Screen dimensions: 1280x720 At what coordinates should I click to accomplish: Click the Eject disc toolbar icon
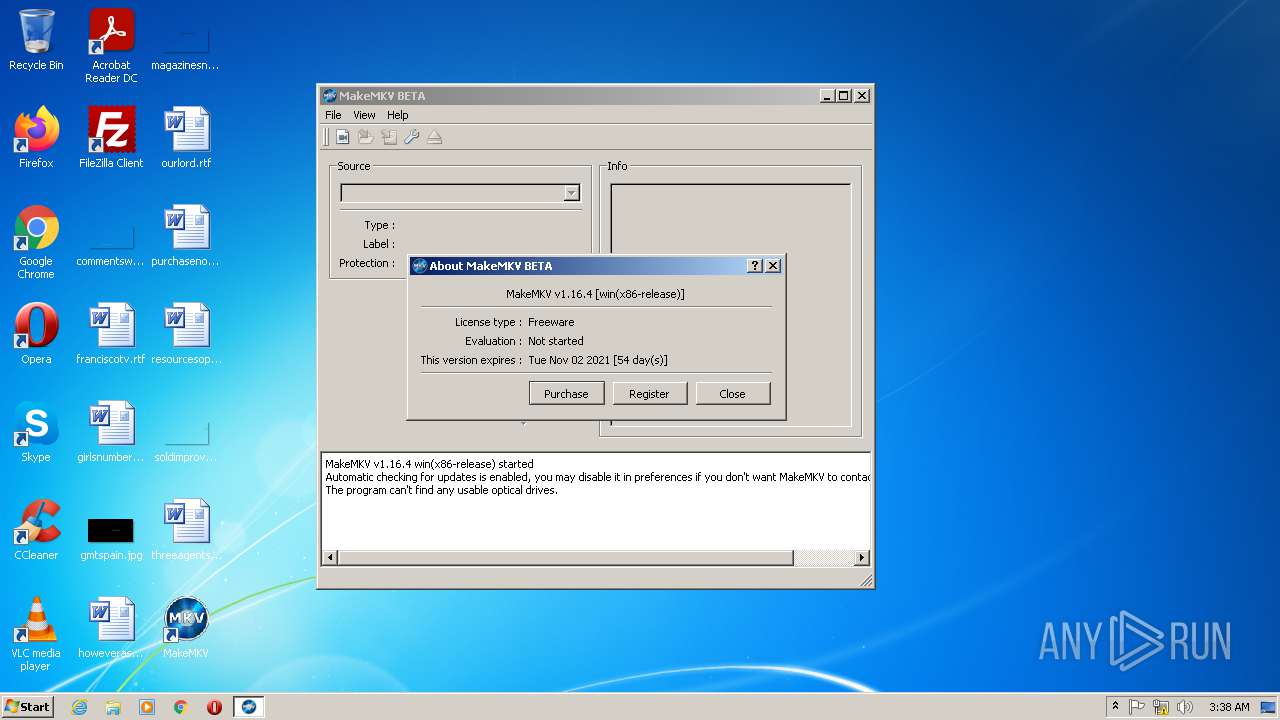435,137
